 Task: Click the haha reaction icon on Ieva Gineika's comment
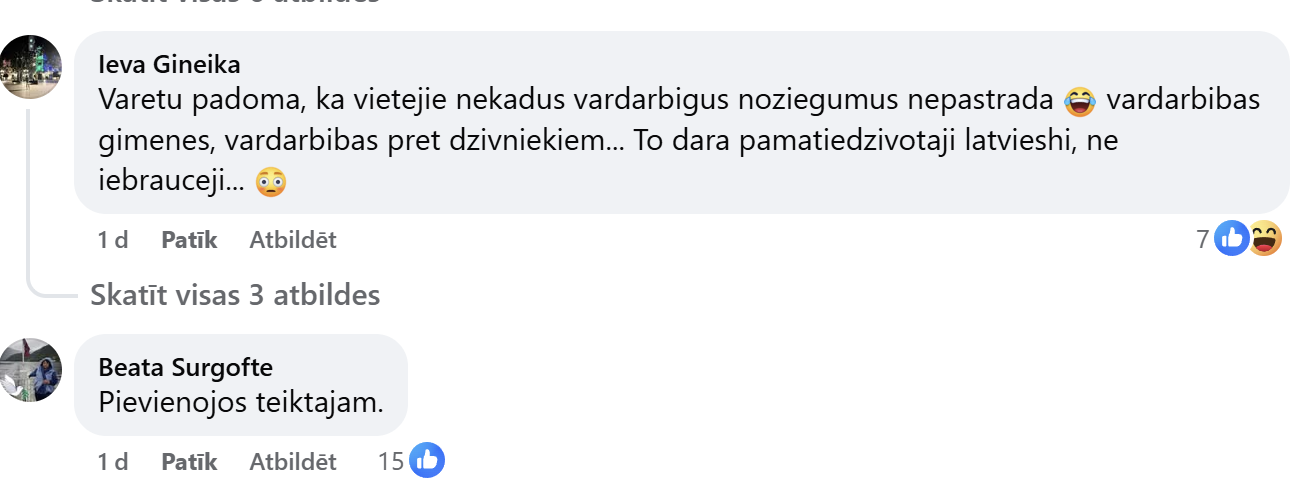[x=1265, y=239]
